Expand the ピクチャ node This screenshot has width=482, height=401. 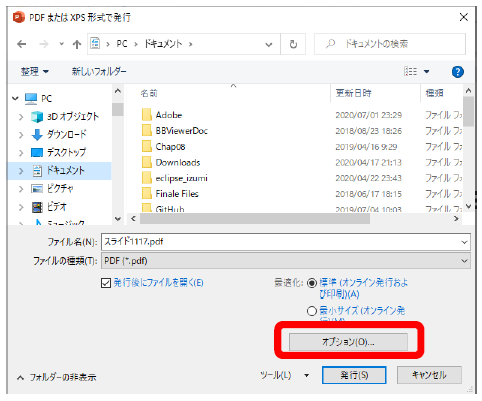point(21,189)
